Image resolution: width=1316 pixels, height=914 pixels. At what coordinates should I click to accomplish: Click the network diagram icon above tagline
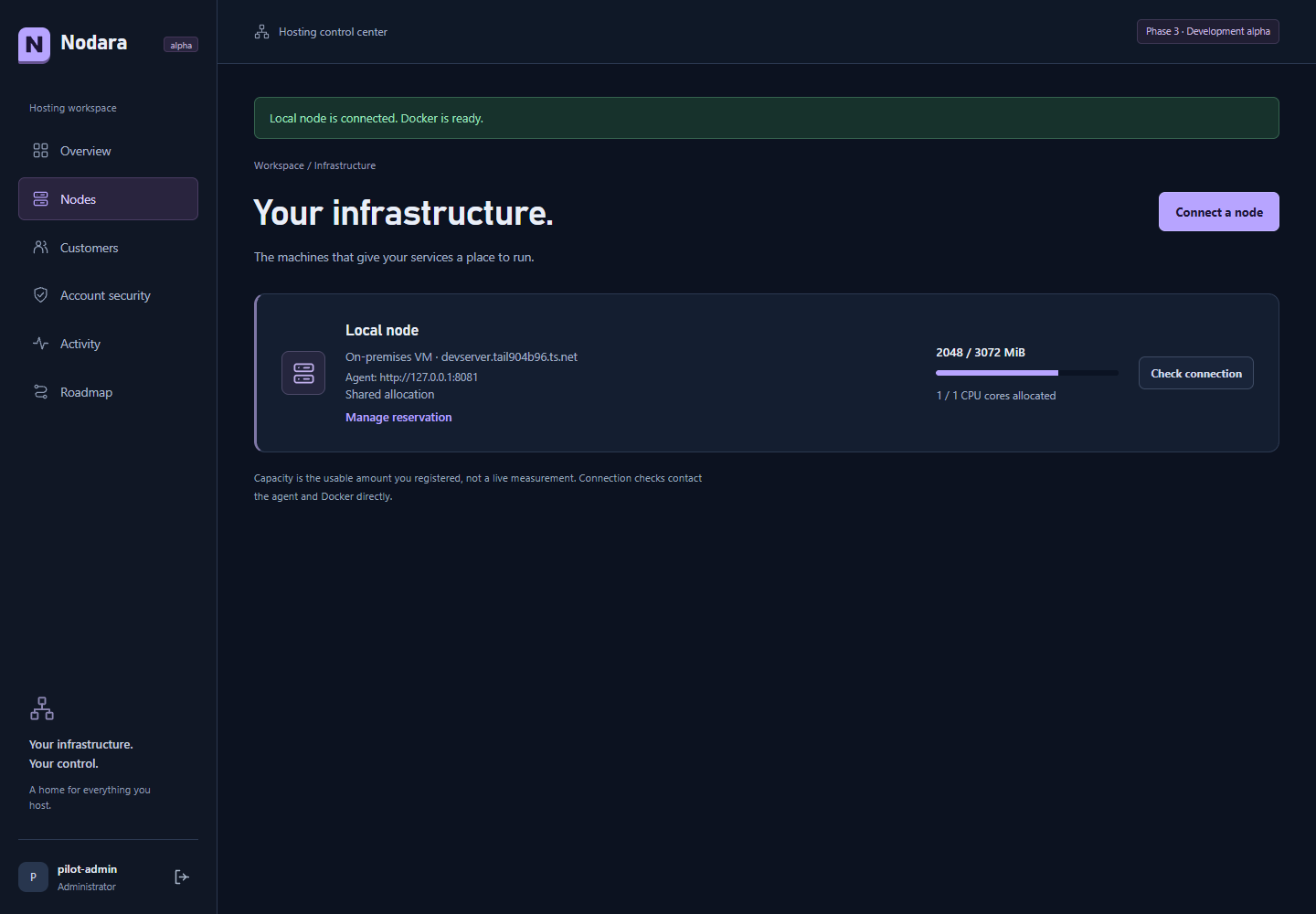click(x=42, y=708)
